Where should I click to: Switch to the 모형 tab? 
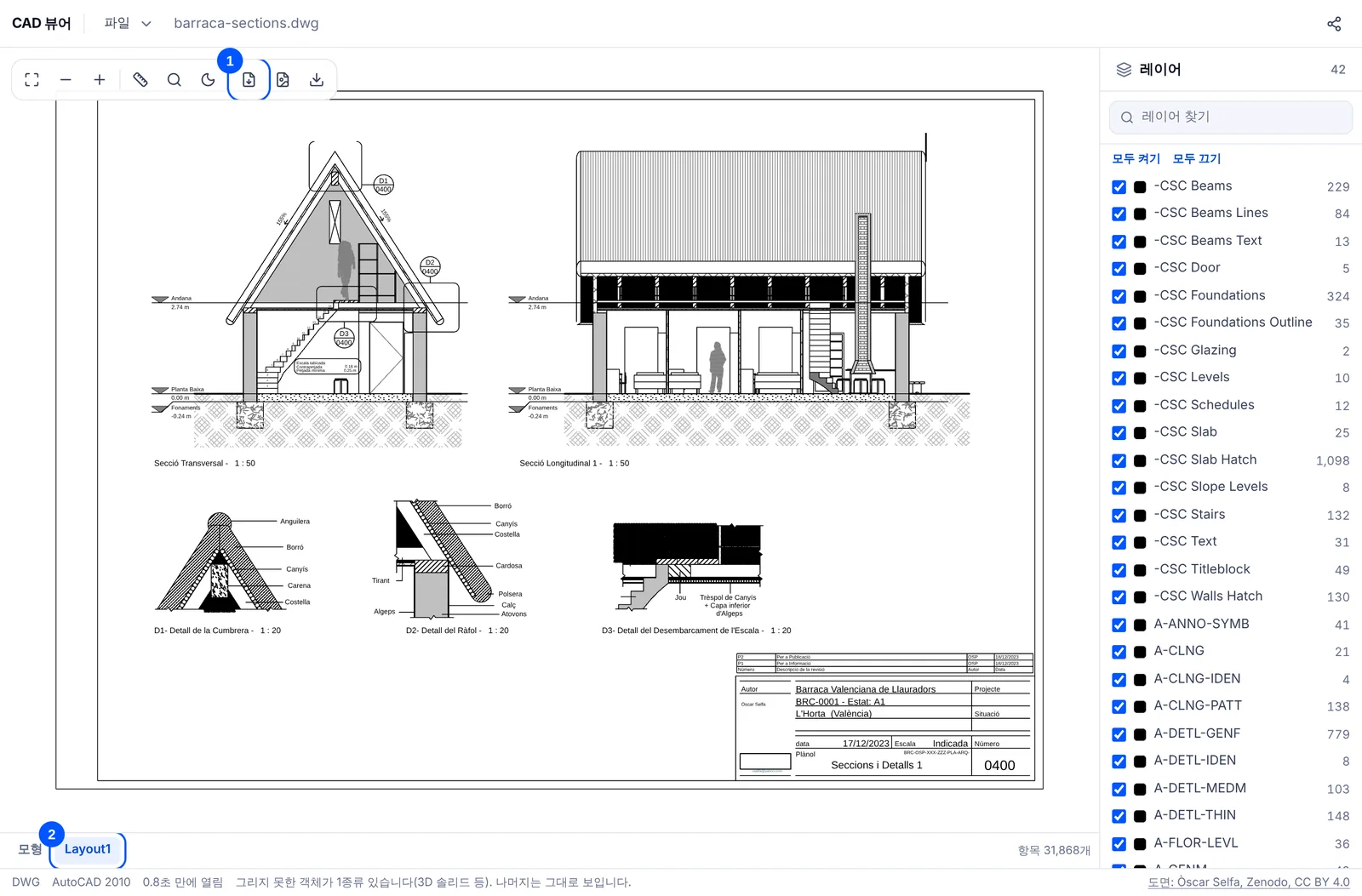tap(30, 849)
